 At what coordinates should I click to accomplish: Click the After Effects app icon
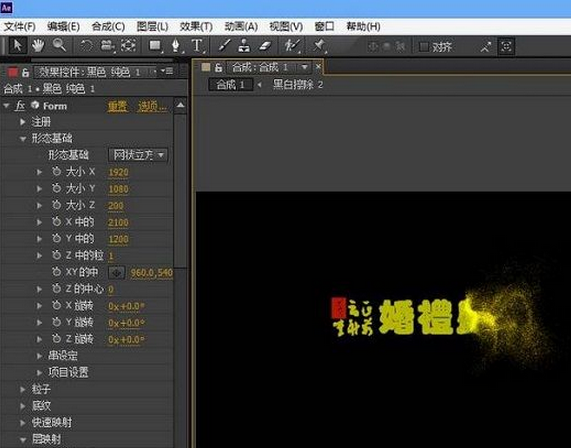6,8
